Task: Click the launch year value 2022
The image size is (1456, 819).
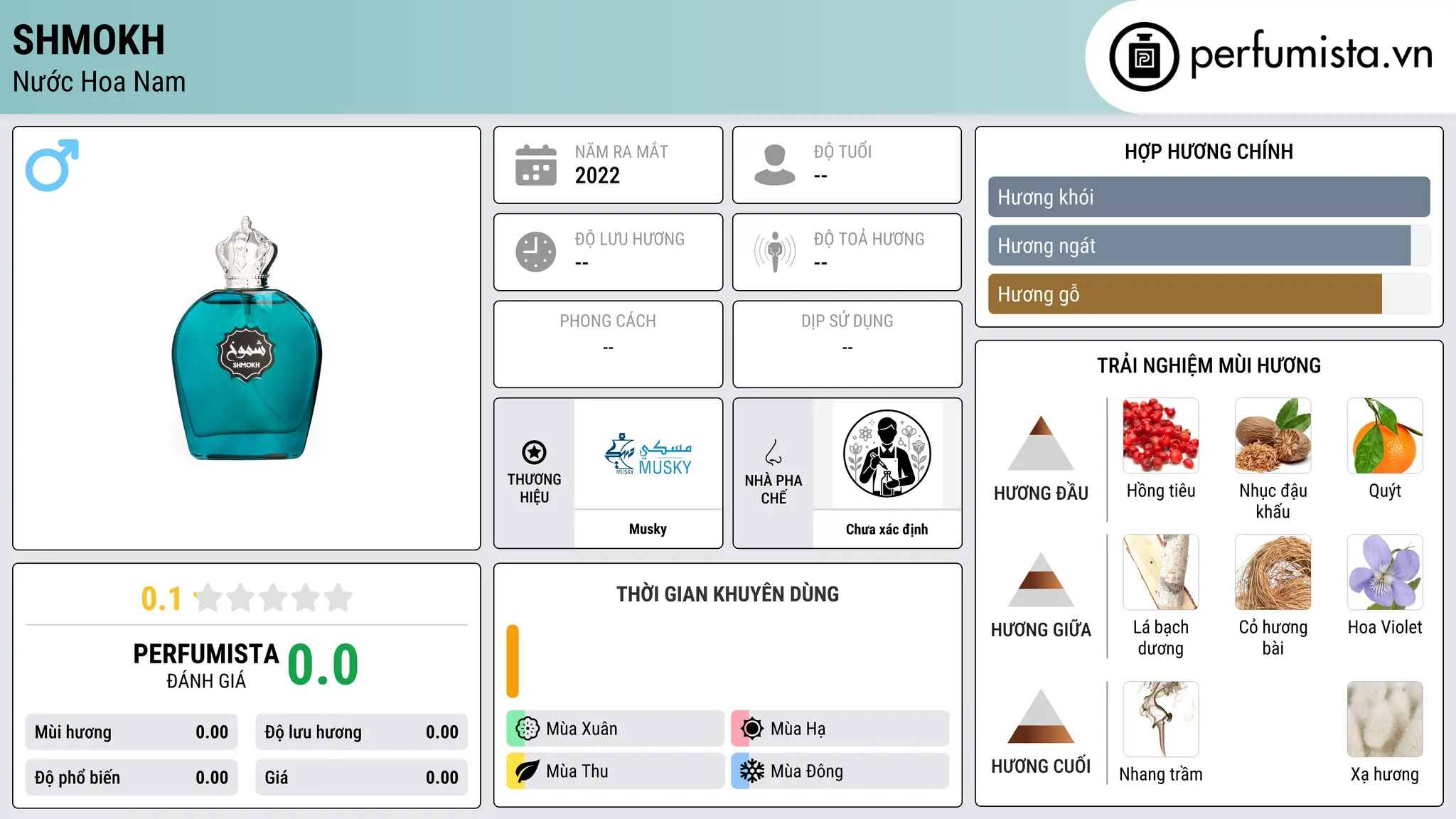Action: [x=597, y=176]
